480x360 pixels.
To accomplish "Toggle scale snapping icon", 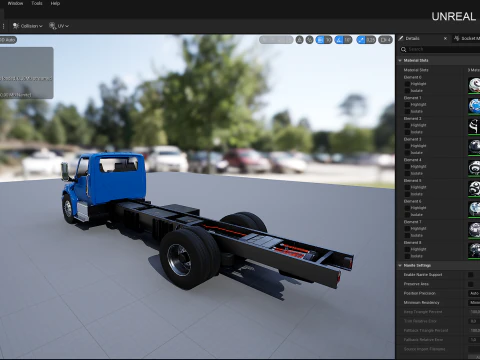I will coord(361,40).
